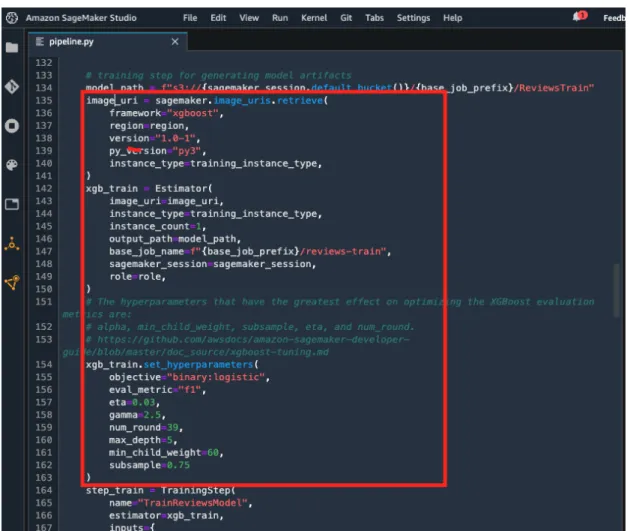
Task: Open the View menu
Action: tap(249, 18)
